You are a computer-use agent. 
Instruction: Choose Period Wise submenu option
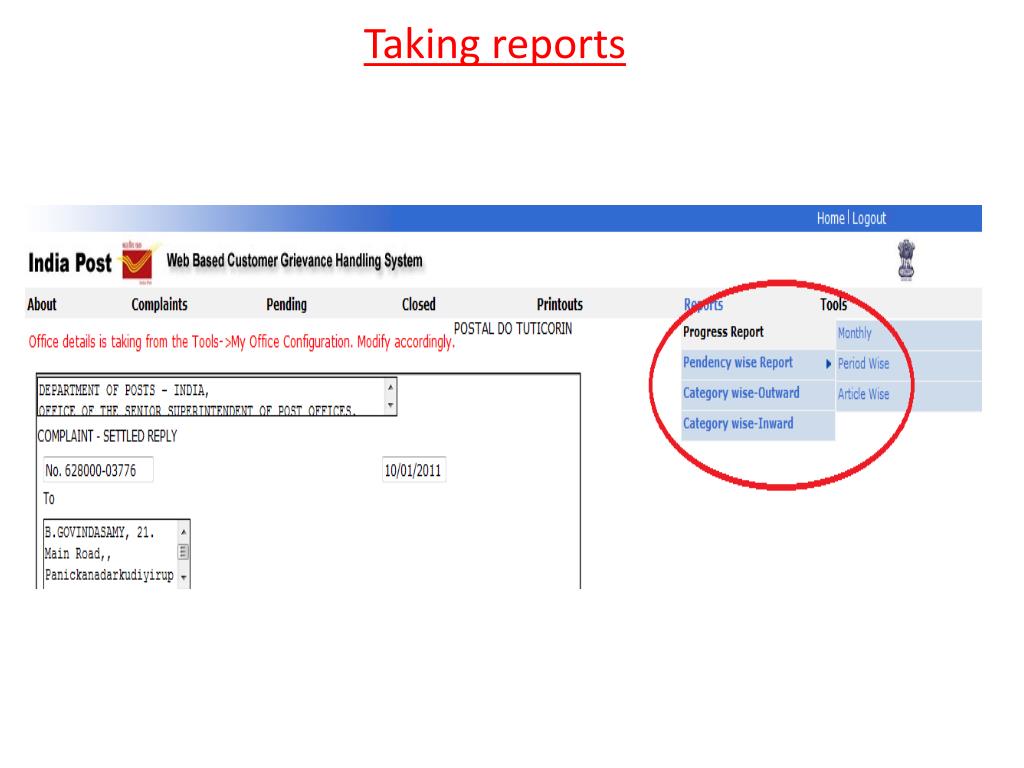[908, 364]
